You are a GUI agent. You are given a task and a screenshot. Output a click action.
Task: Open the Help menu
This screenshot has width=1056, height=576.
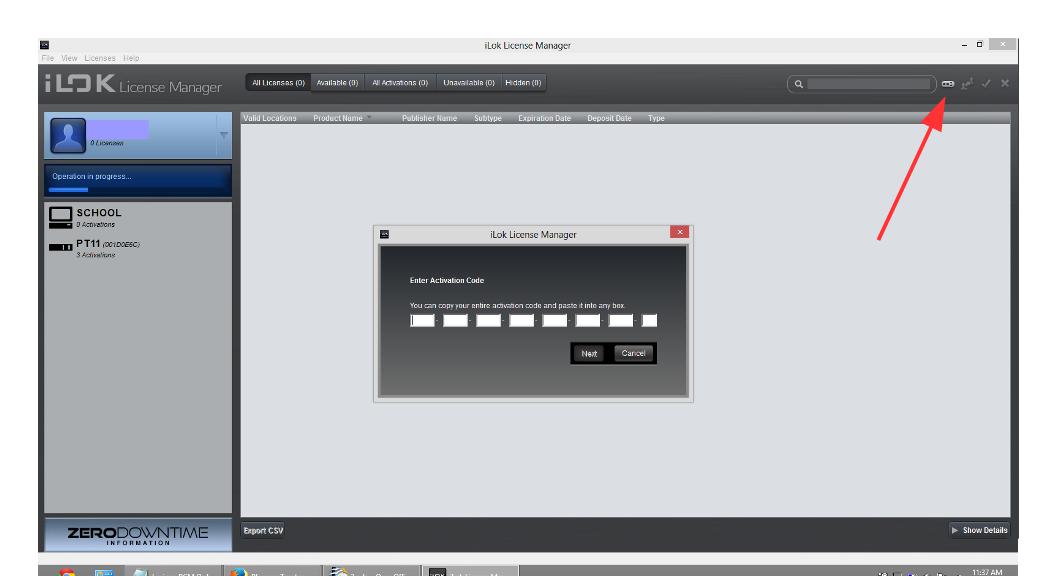(x=131, y=59)
